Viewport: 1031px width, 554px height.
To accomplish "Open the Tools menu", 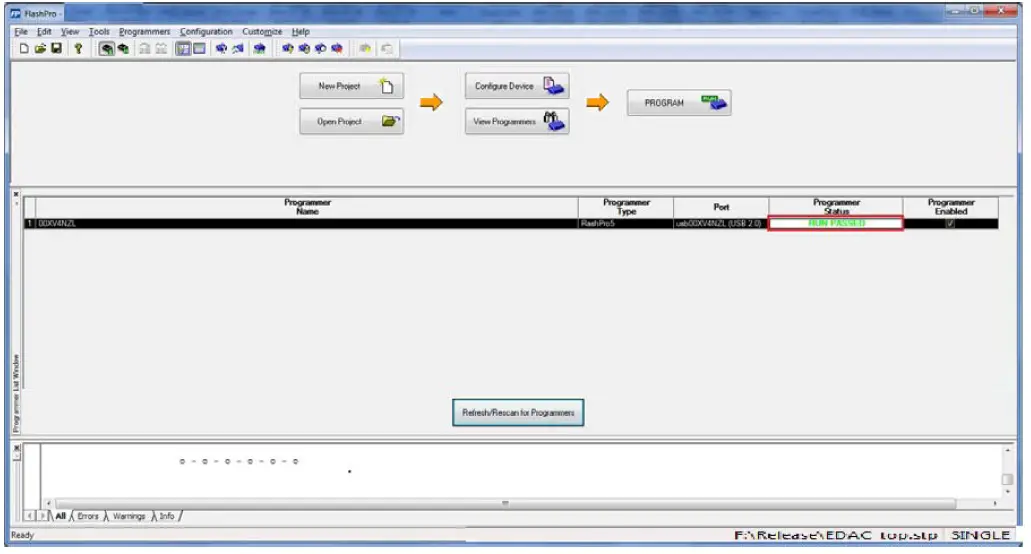I will (99, 32).
